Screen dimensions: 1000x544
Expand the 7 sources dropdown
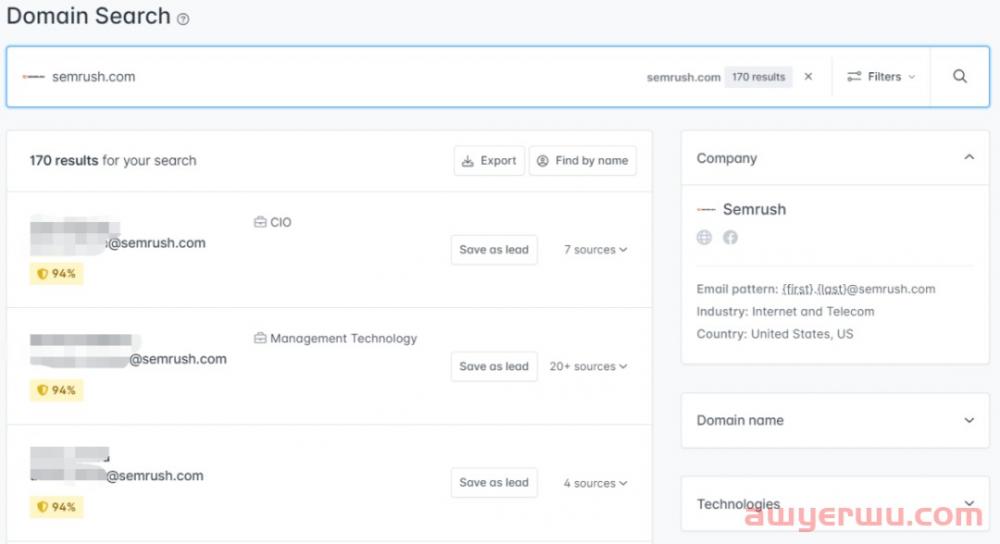(x=595, y=250)
